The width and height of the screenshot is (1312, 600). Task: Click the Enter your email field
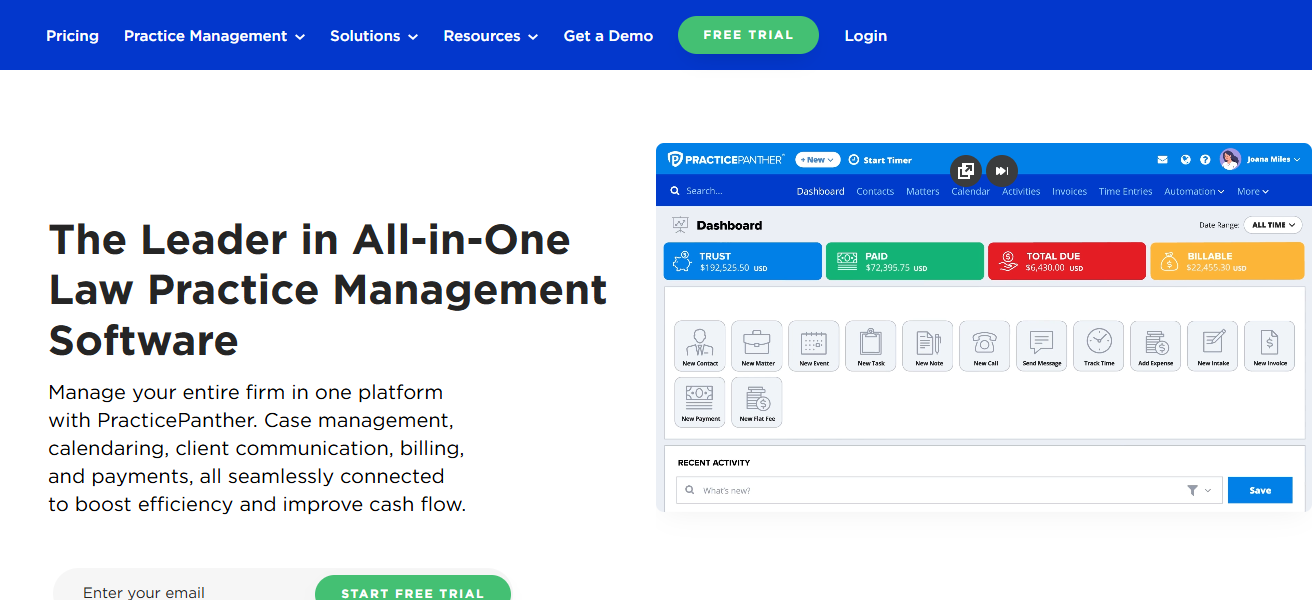tap(185, 588)
